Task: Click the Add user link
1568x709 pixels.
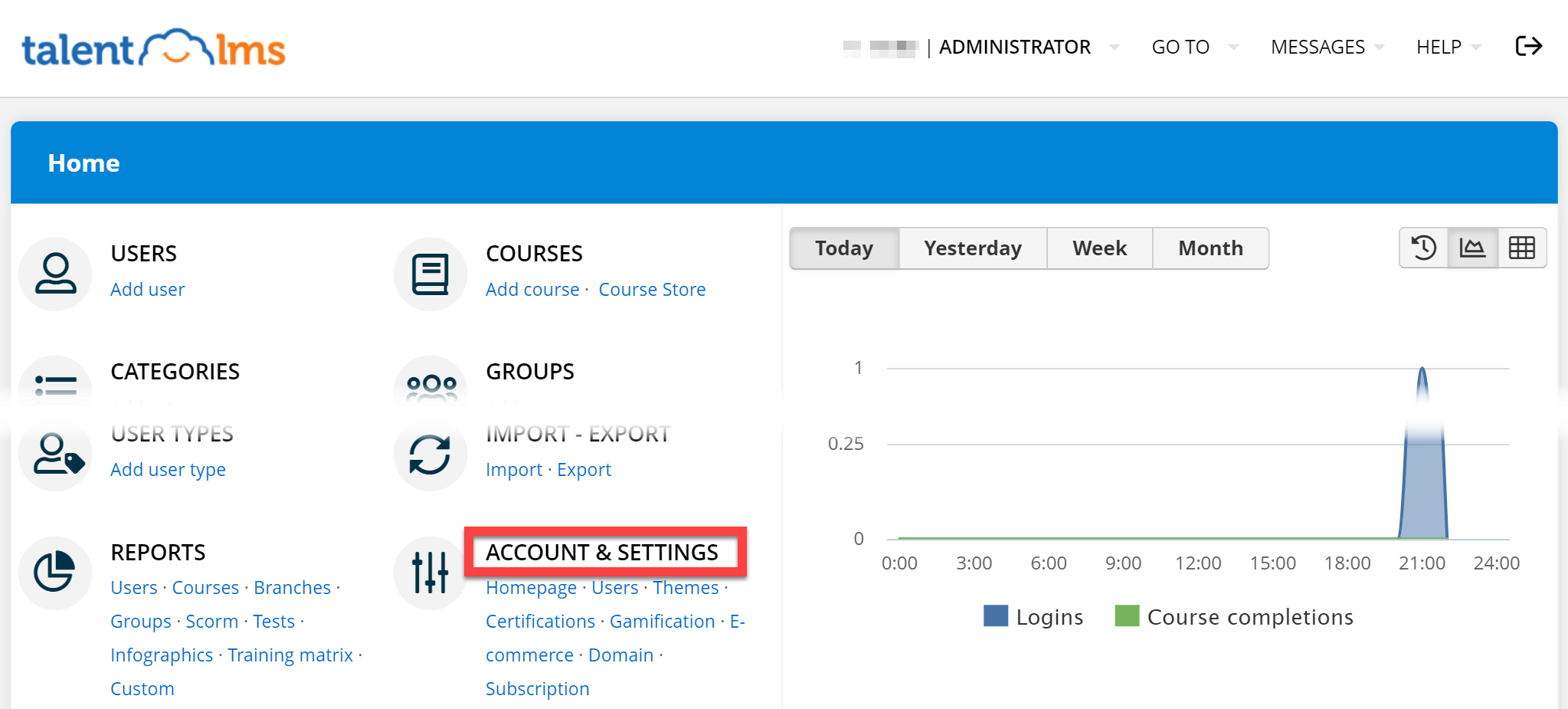Action: point(147,289)
